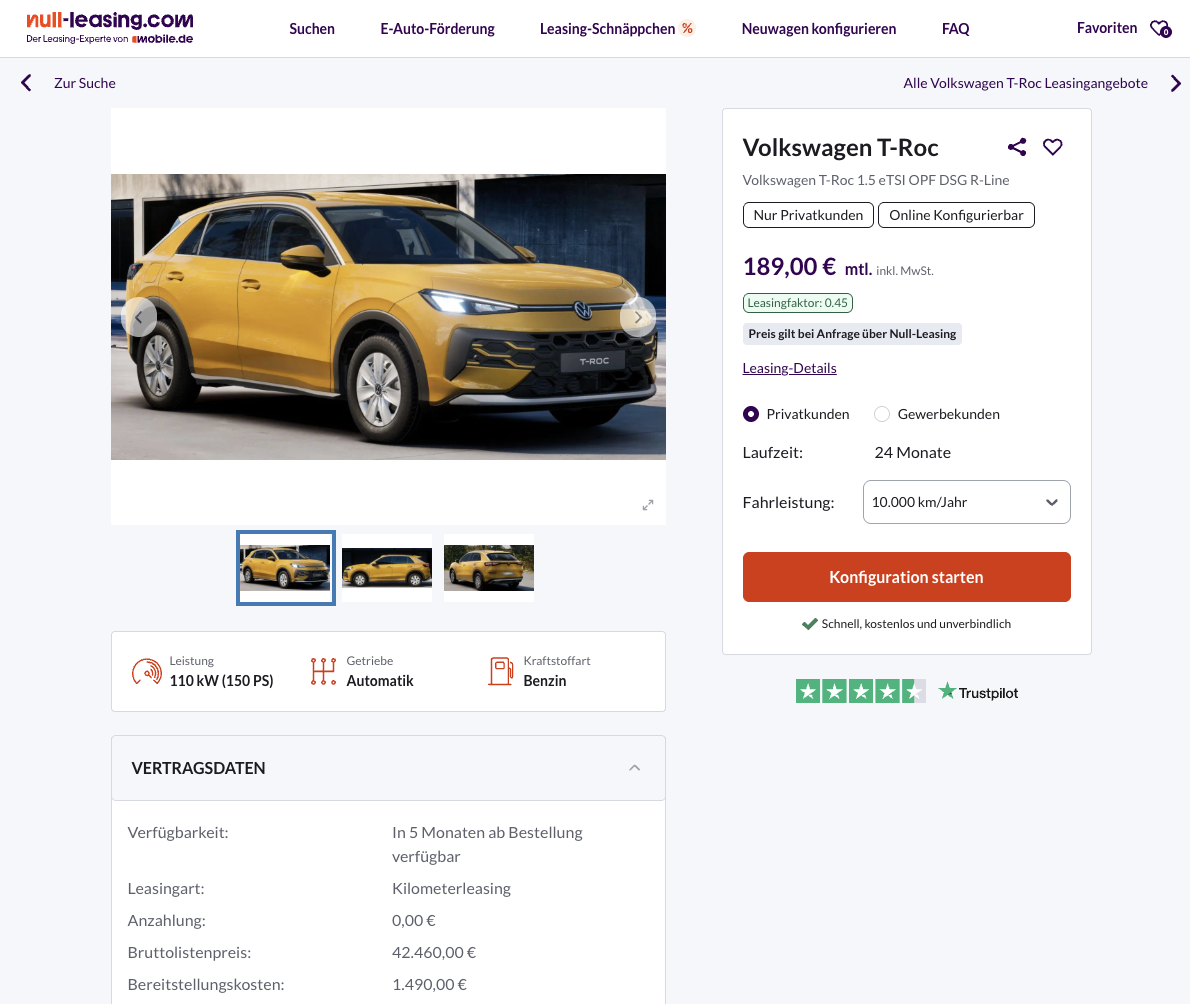Open the Favoriten heart icon in header

click(1159, 29)
